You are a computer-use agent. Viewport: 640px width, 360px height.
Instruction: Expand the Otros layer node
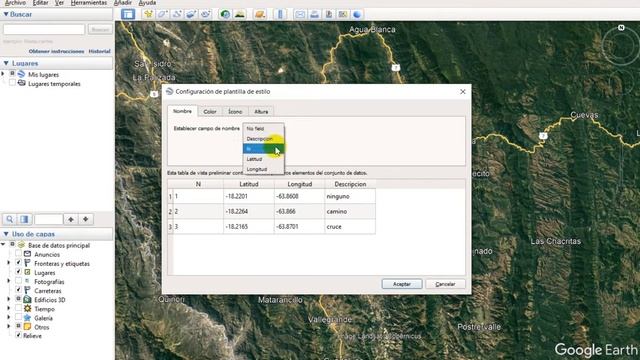pyautogui.click(x=9, y=327)
